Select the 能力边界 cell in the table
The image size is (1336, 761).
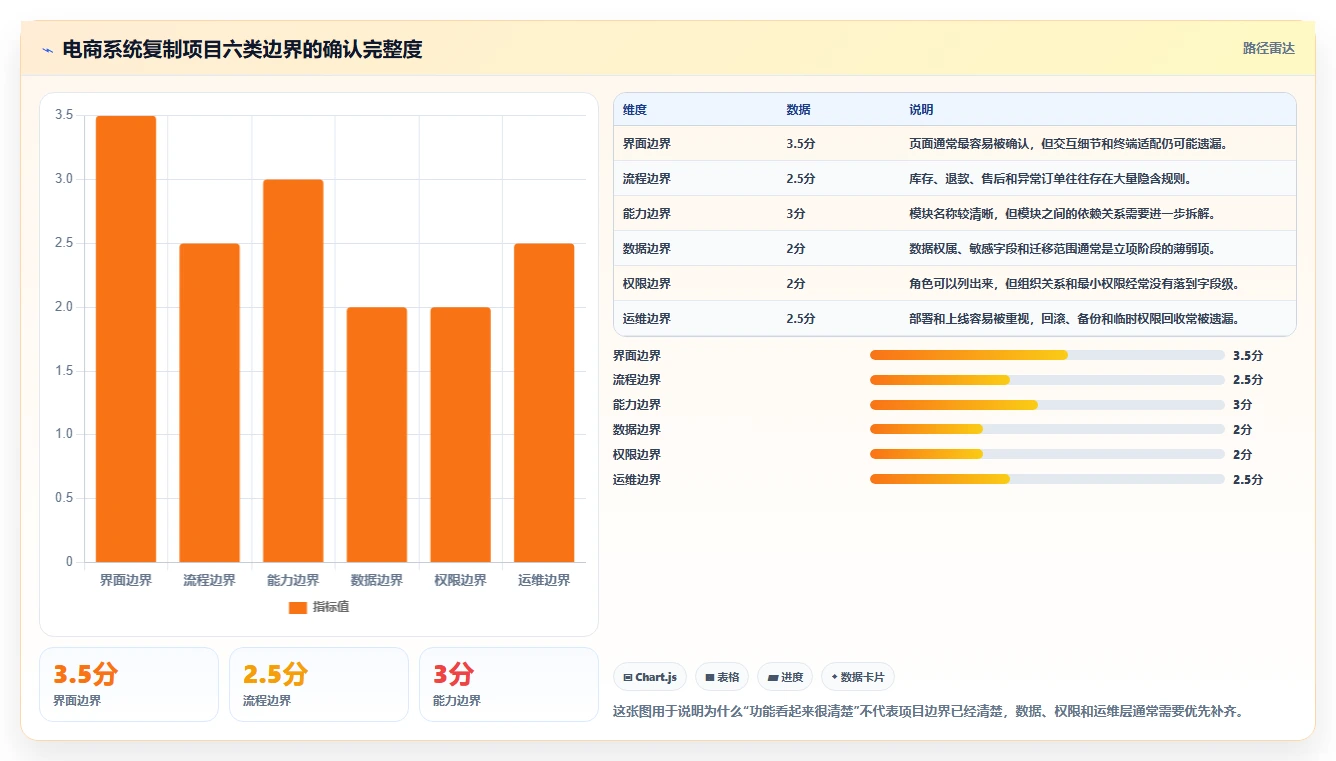[647, 214]
